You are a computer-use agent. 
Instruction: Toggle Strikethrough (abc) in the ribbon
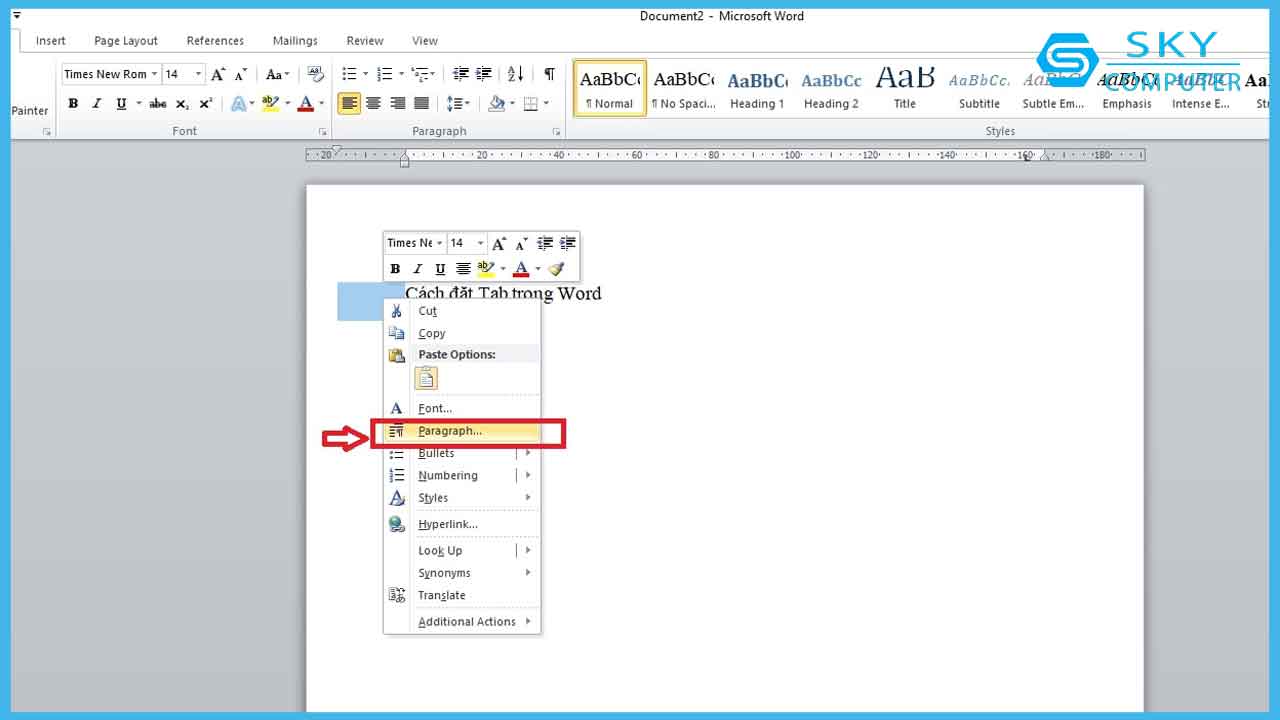click(x=158, y=103)
